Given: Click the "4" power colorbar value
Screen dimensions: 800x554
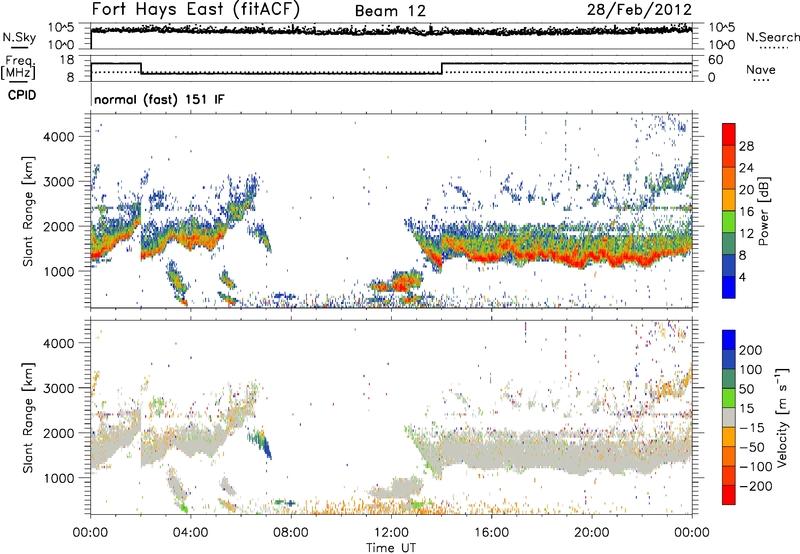Looking at the screenshot, I should click(x=742, y=277).
